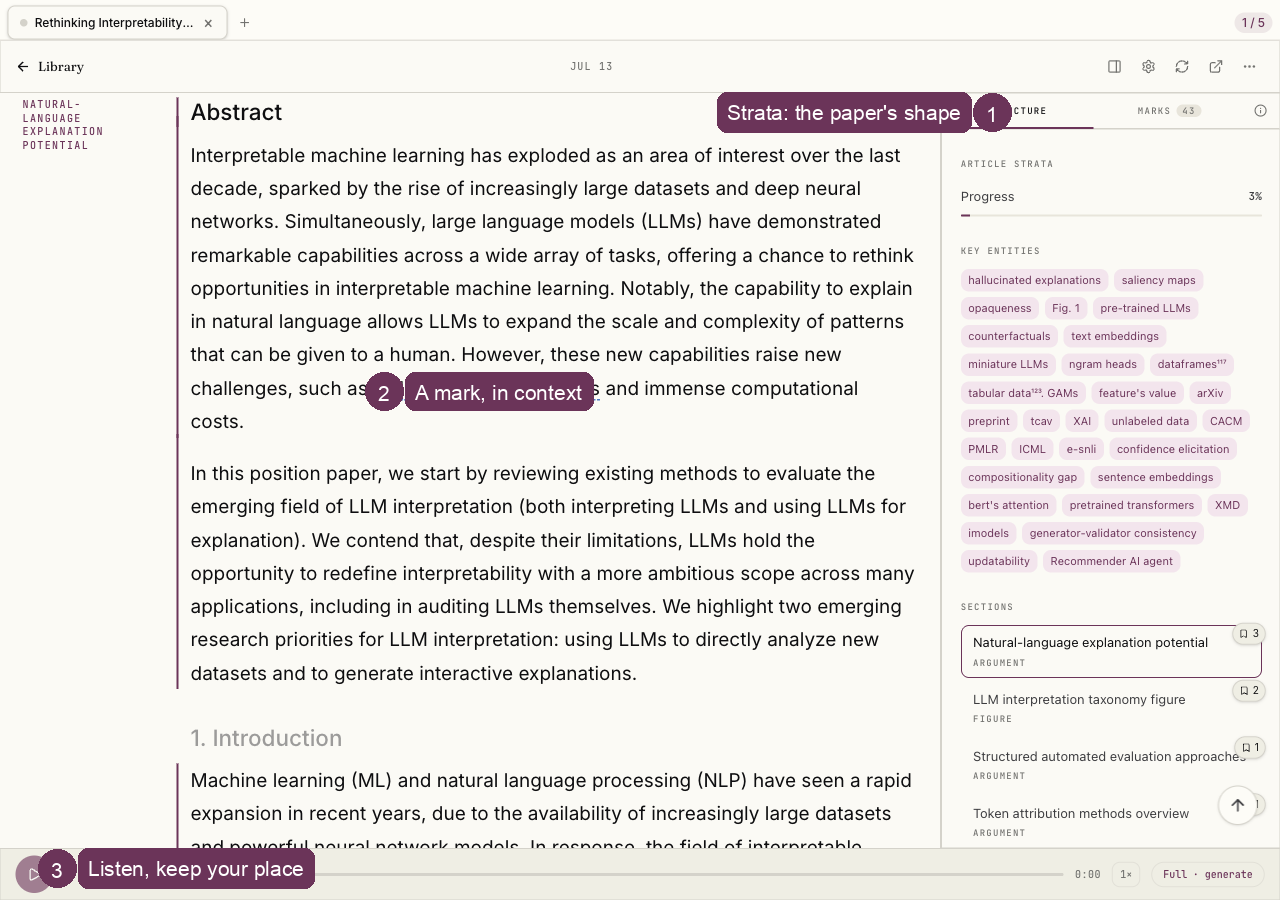Click the info icon beside Marks tab
Viewport: 1280px width, 900px height.
click(x=1260, y=111)
